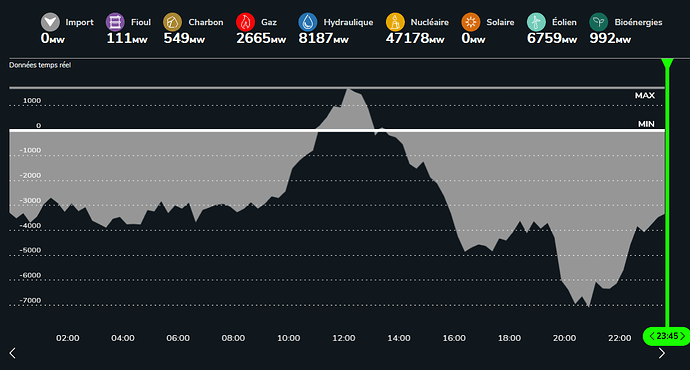Click the 02:00 time axis label

click(x=68, y=338)
